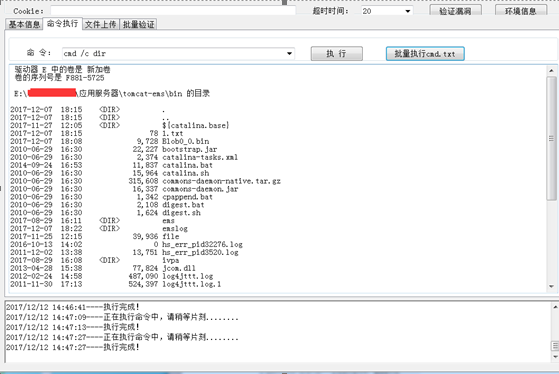
Task: Switch to the 命令执行 tab
Action: tap(62, 24)
